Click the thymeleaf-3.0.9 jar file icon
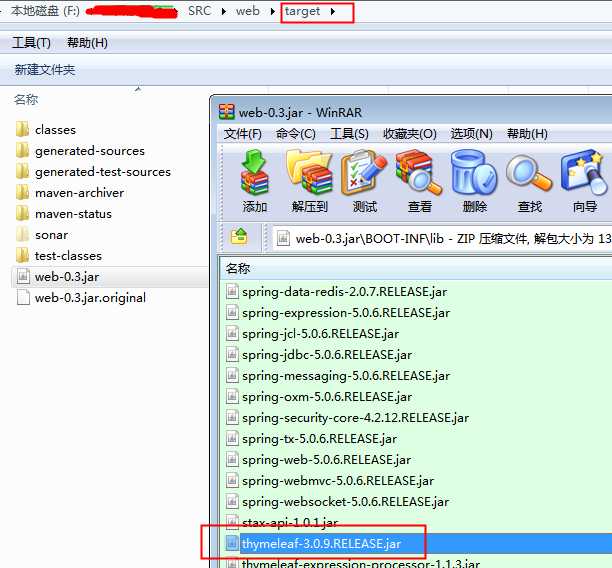This screenshot has height=568, width=612. pos(232,543)
